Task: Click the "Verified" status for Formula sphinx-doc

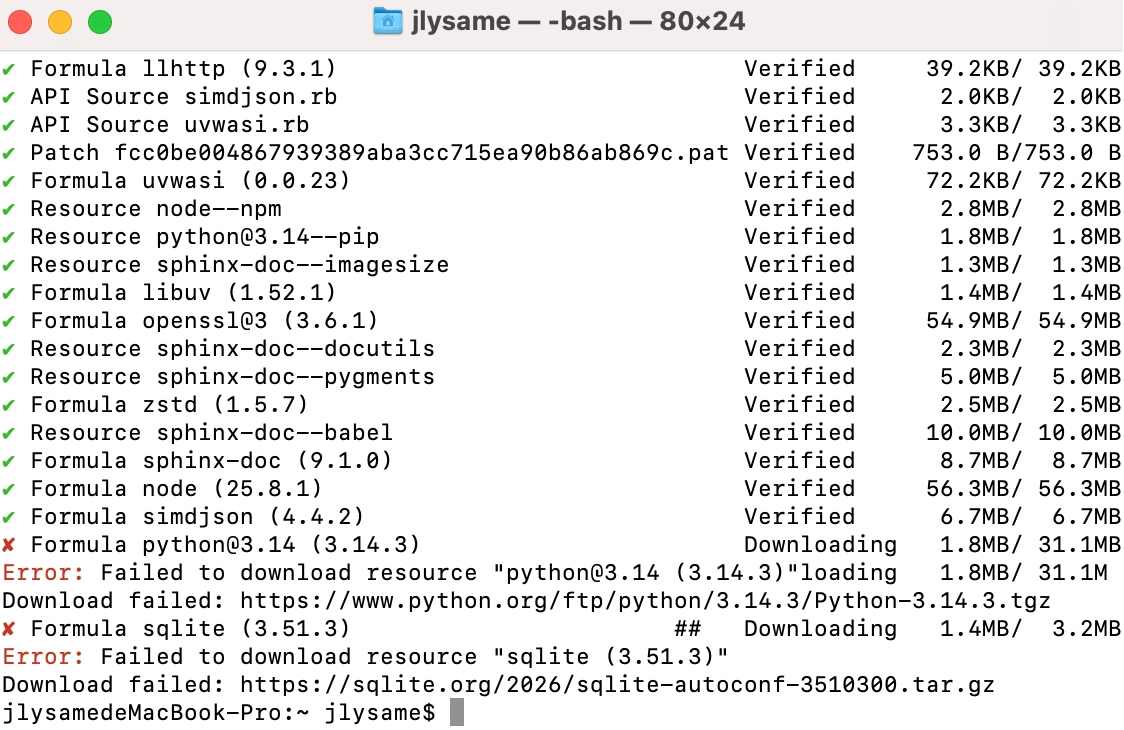Action: click(799, 461)
